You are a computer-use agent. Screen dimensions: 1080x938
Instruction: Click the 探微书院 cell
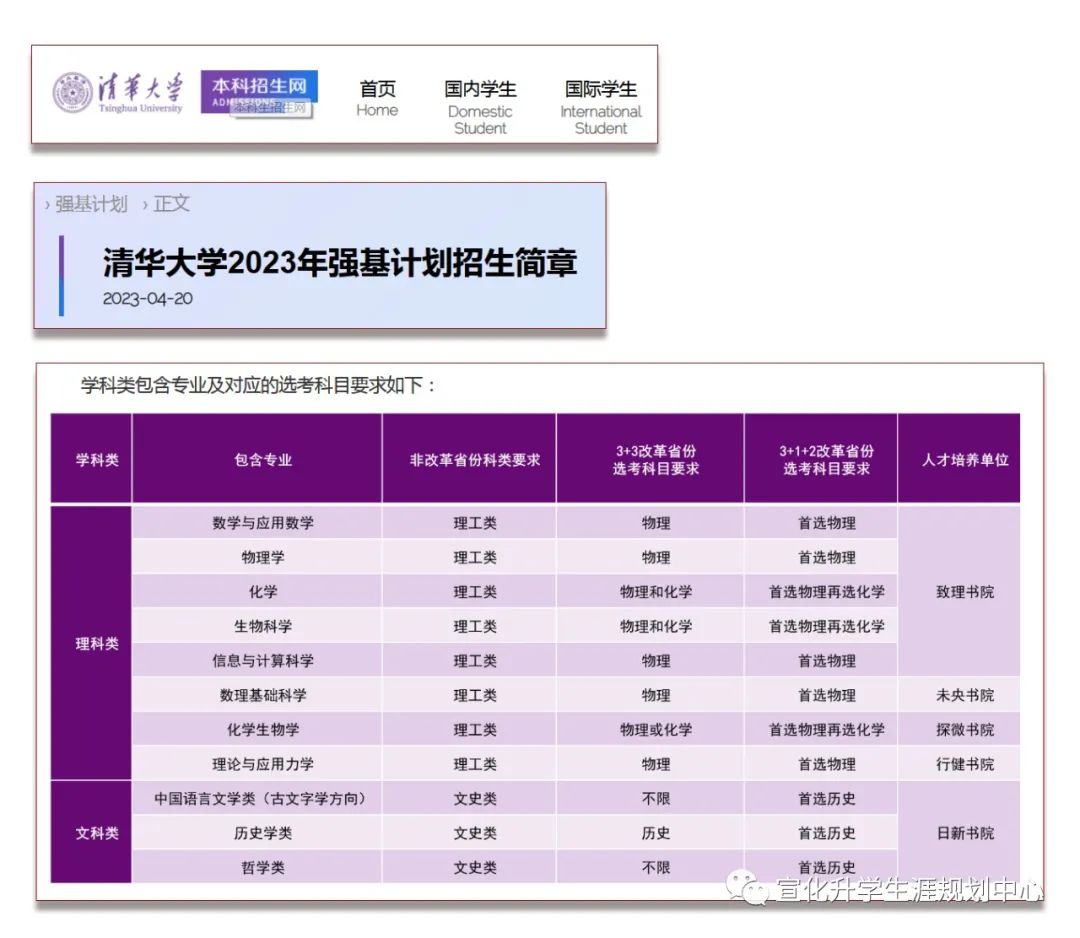[959, 729]
